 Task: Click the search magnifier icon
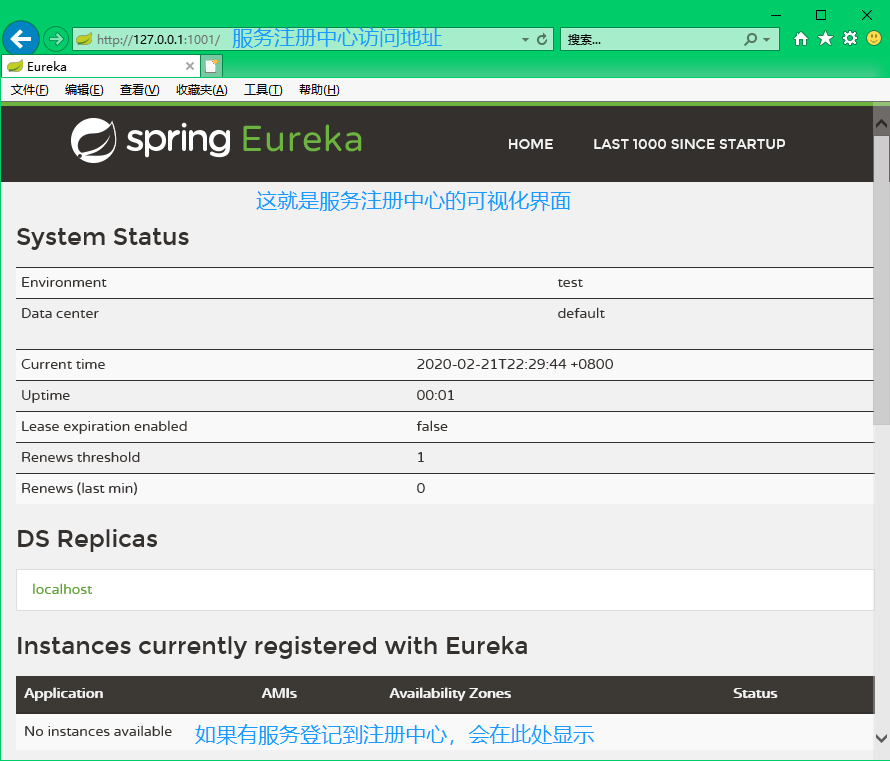tap(750, 39)
